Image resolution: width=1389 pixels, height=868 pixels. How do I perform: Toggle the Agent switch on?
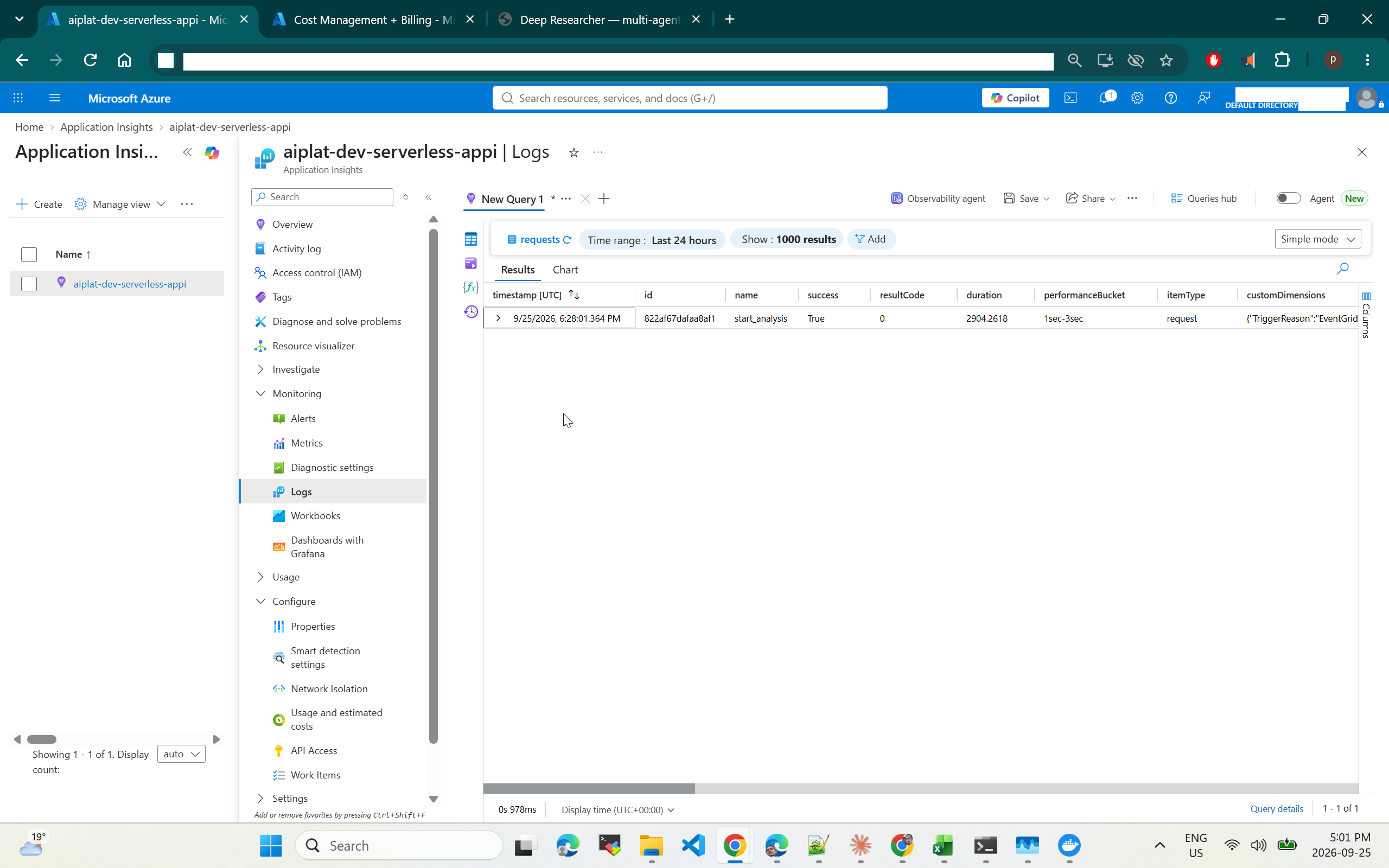(1288, 198)
